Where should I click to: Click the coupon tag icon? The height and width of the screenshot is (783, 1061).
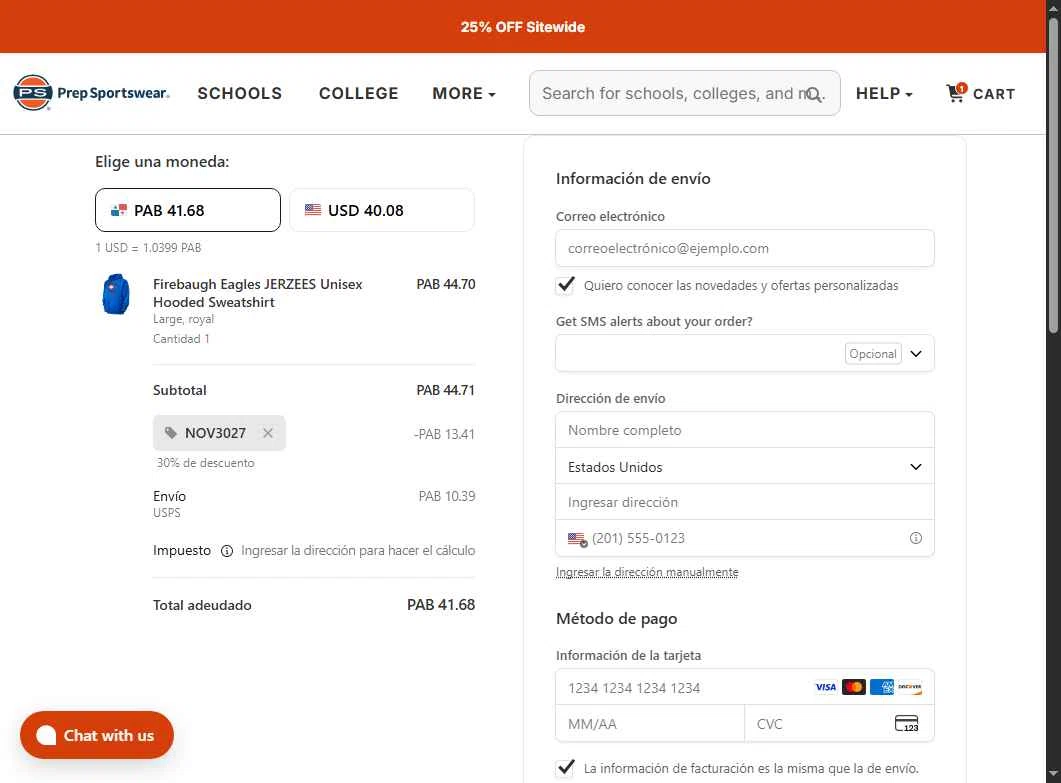[x=171, y=433]
